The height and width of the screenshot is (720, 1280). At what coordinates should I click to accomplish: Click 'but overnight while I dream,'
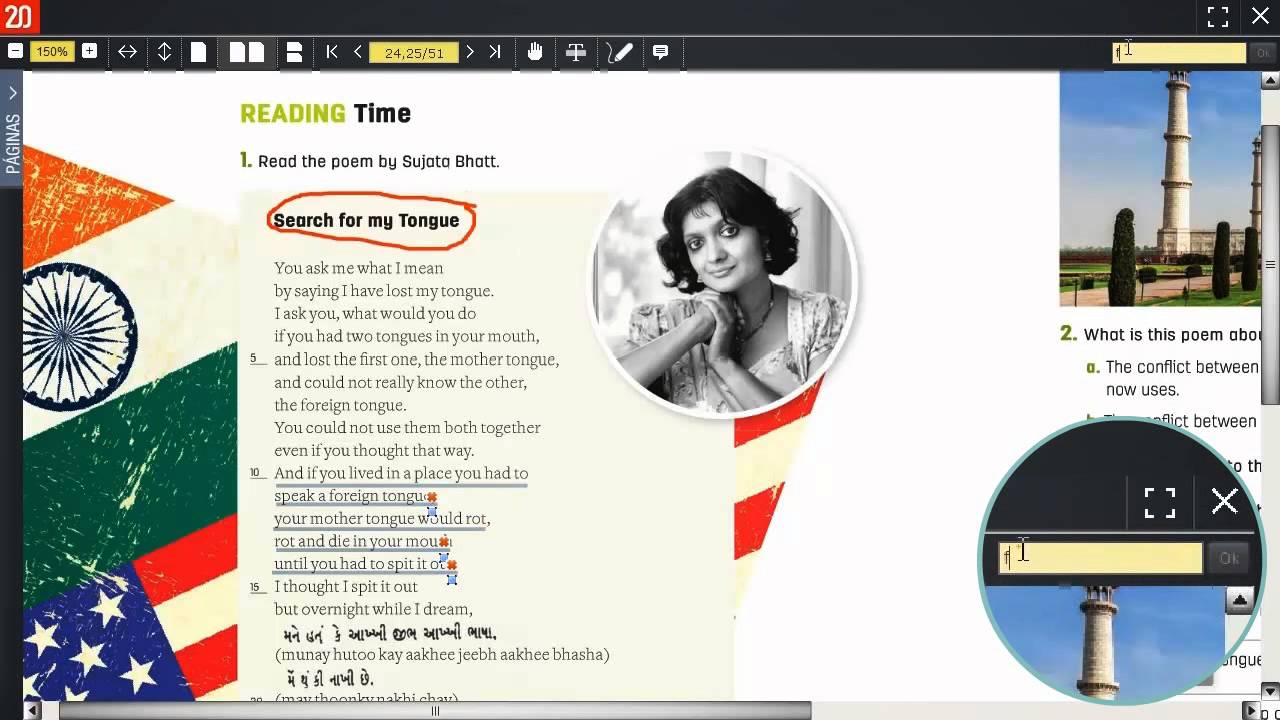point(373,609)
